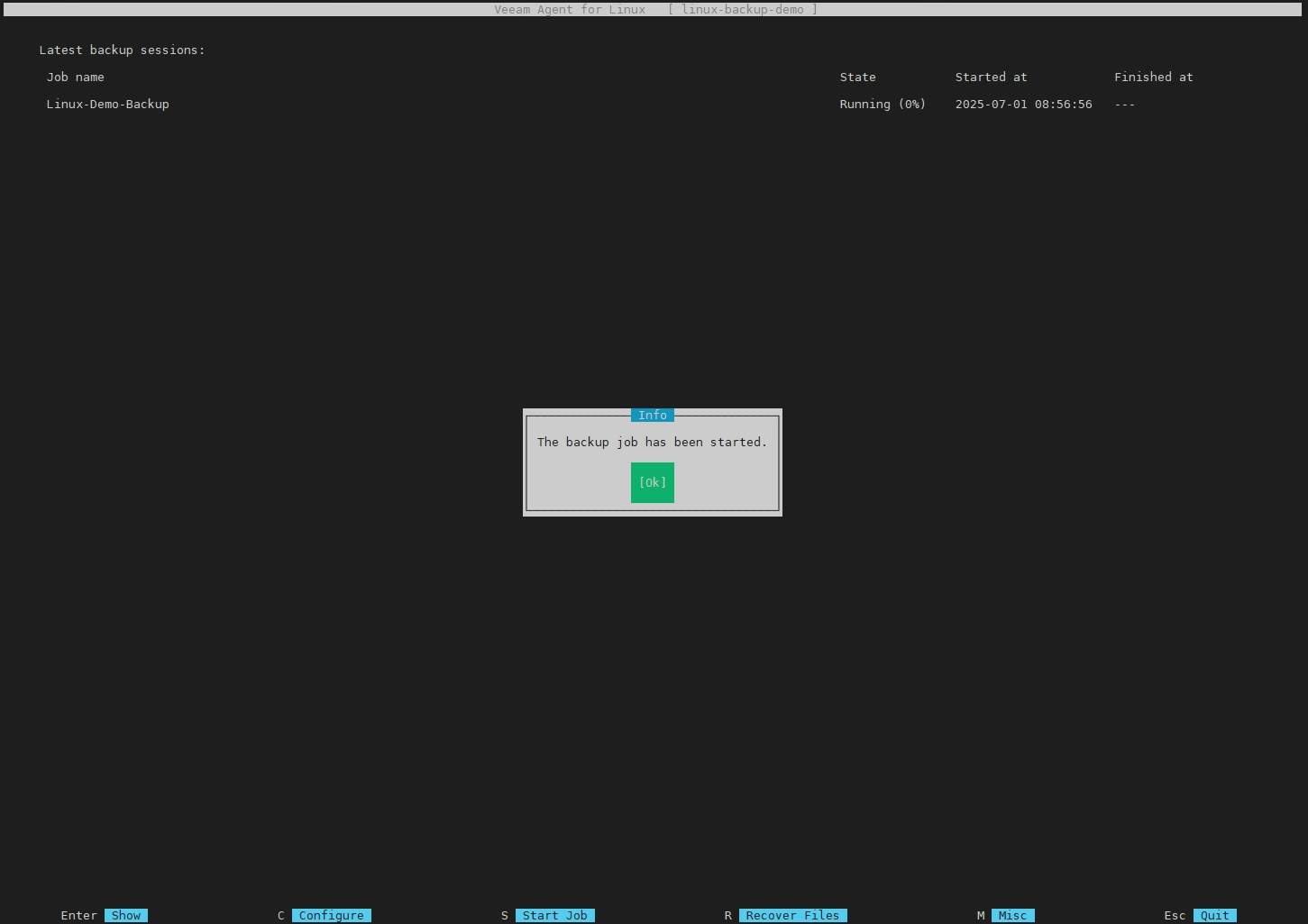The width and height of the screenshot is (1308, 924).
Task: Open Recover Files from the bottom bar
Action: pos(792,915)
